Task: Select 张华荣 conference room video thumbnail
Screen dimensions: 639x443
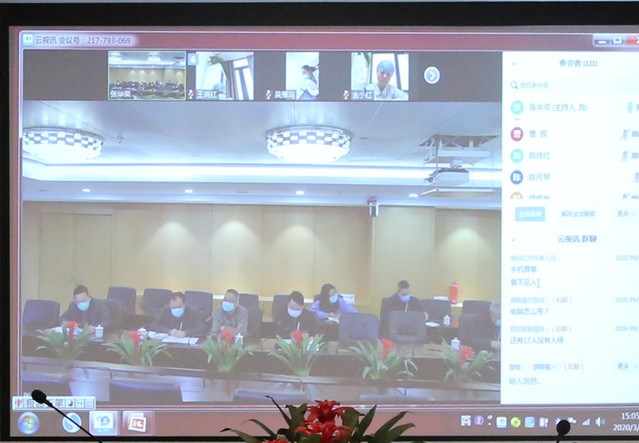Action: pos(146,75)
